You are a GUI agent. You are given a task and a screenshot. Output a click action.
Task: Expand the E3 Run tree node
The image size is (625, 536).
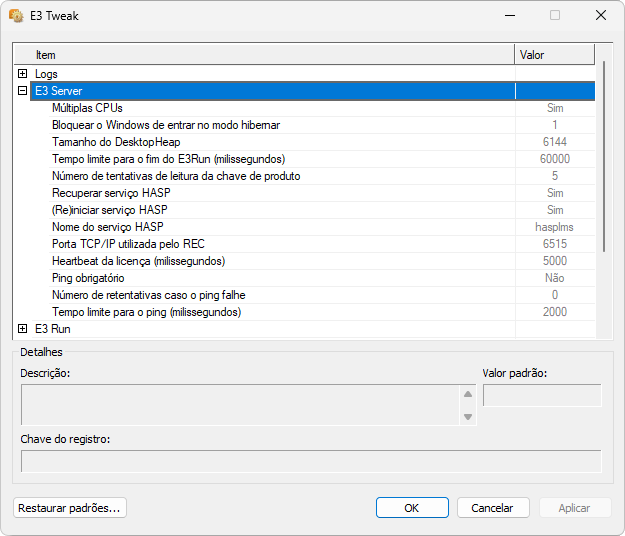(22, 328)
